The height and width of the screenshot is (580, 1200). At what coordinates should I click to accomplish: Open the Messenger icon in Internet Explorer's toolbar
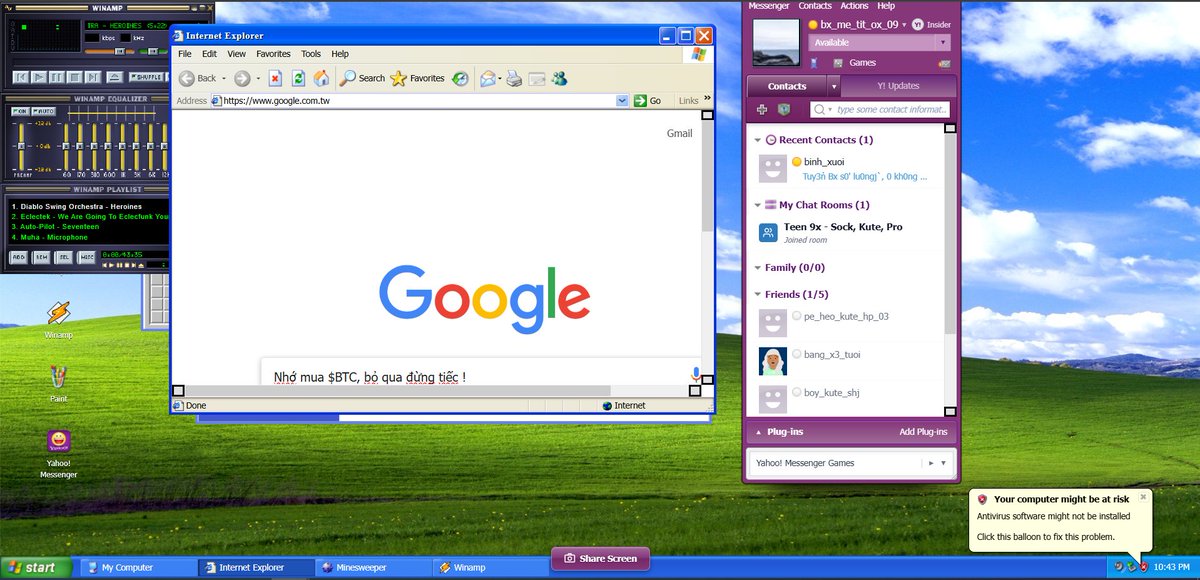point(559,78)
